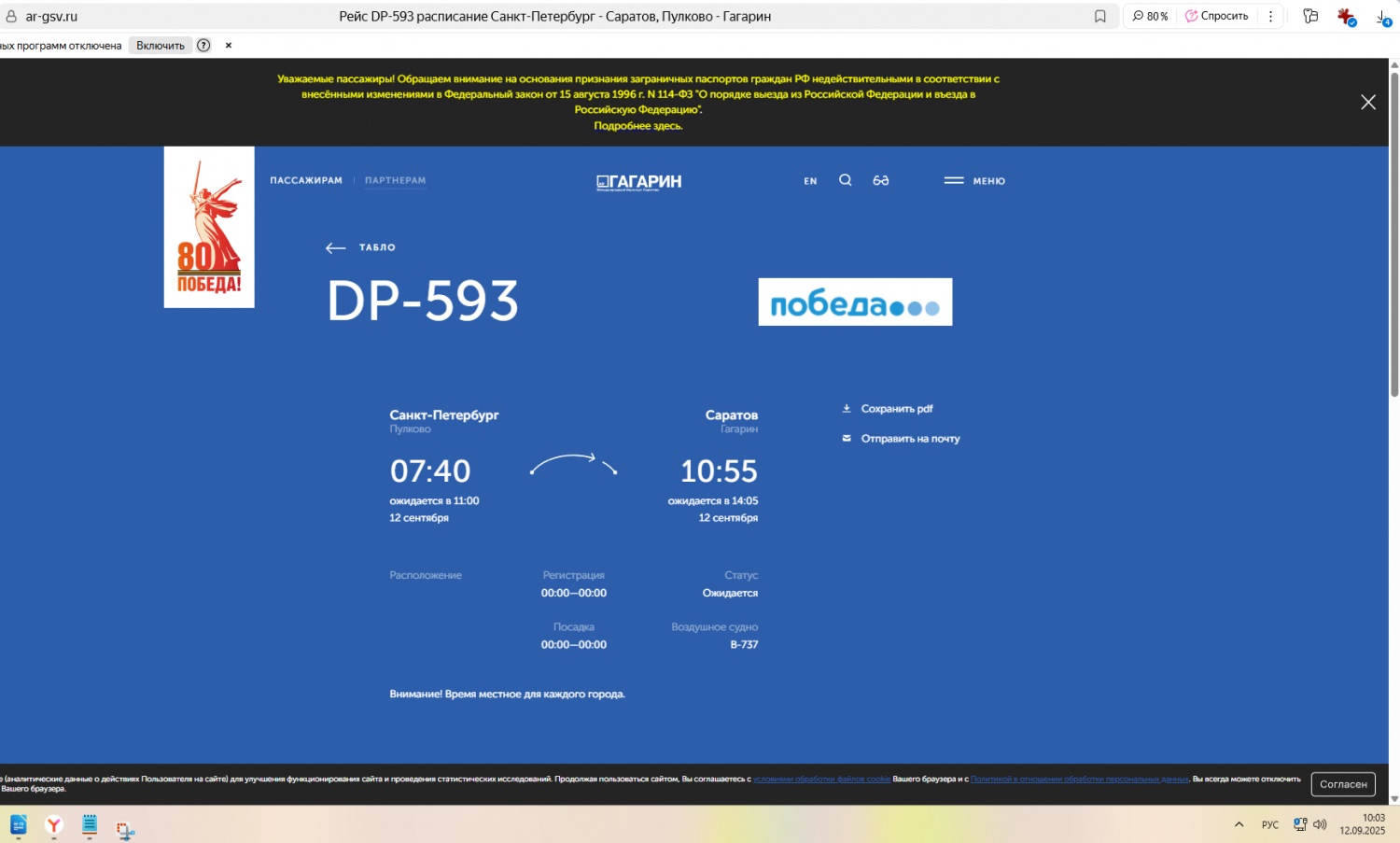1400x843 pixels.
Task: Click the 80% zoom indicator
Action: tap(1150, 16)
